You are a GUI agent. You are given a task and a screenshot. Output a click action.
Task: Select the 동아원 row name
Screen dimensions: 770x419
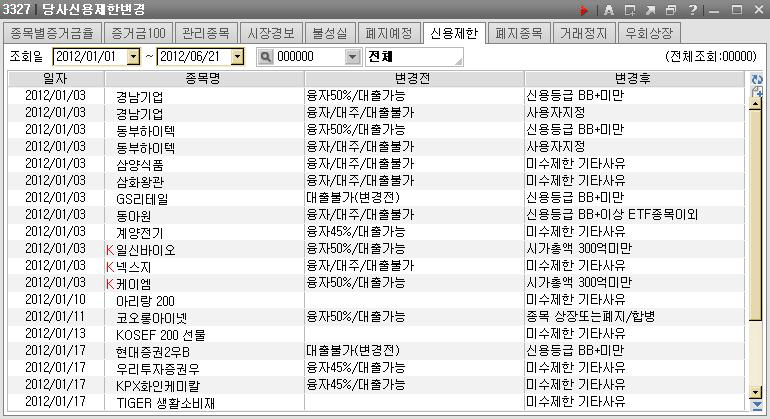[x=134, y=216]
